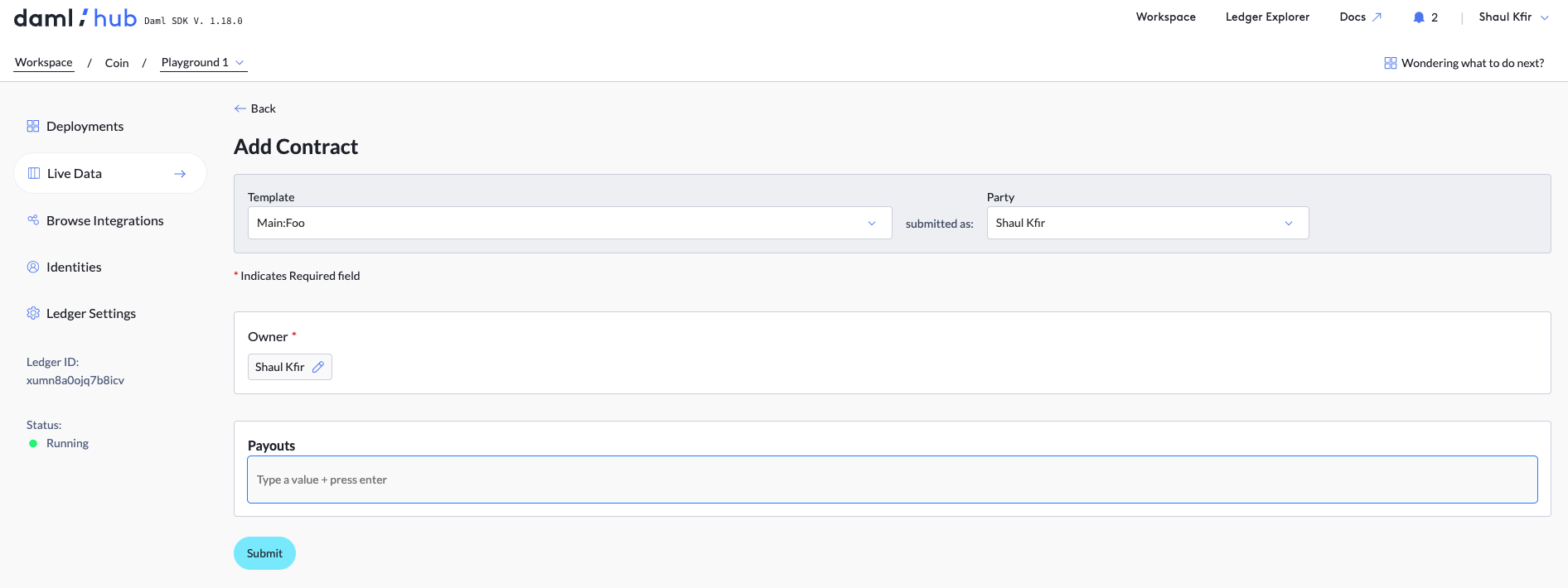
Task: Open Ledger Explorer in top navigation
Action: pos(1267,17)
